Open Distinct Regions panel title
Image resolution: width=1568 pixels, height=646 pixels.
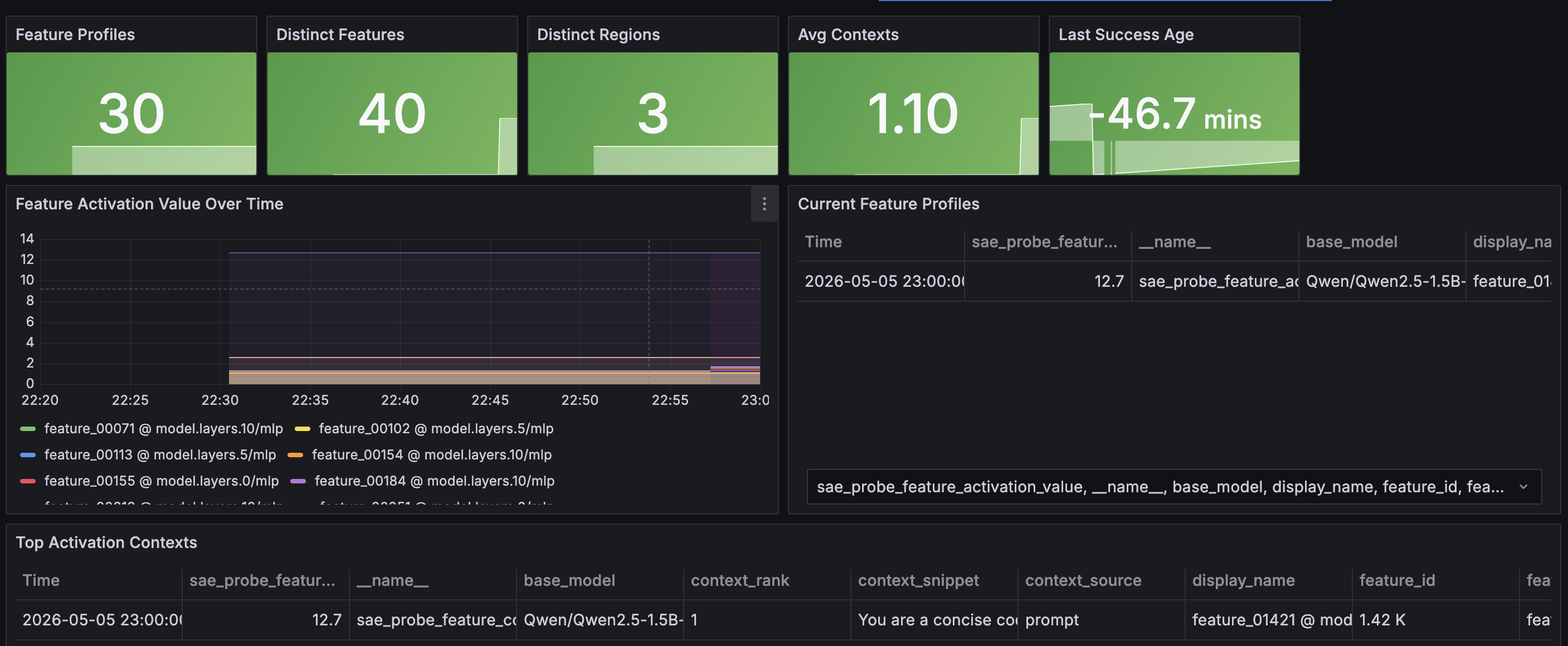(x=598, y=35)
